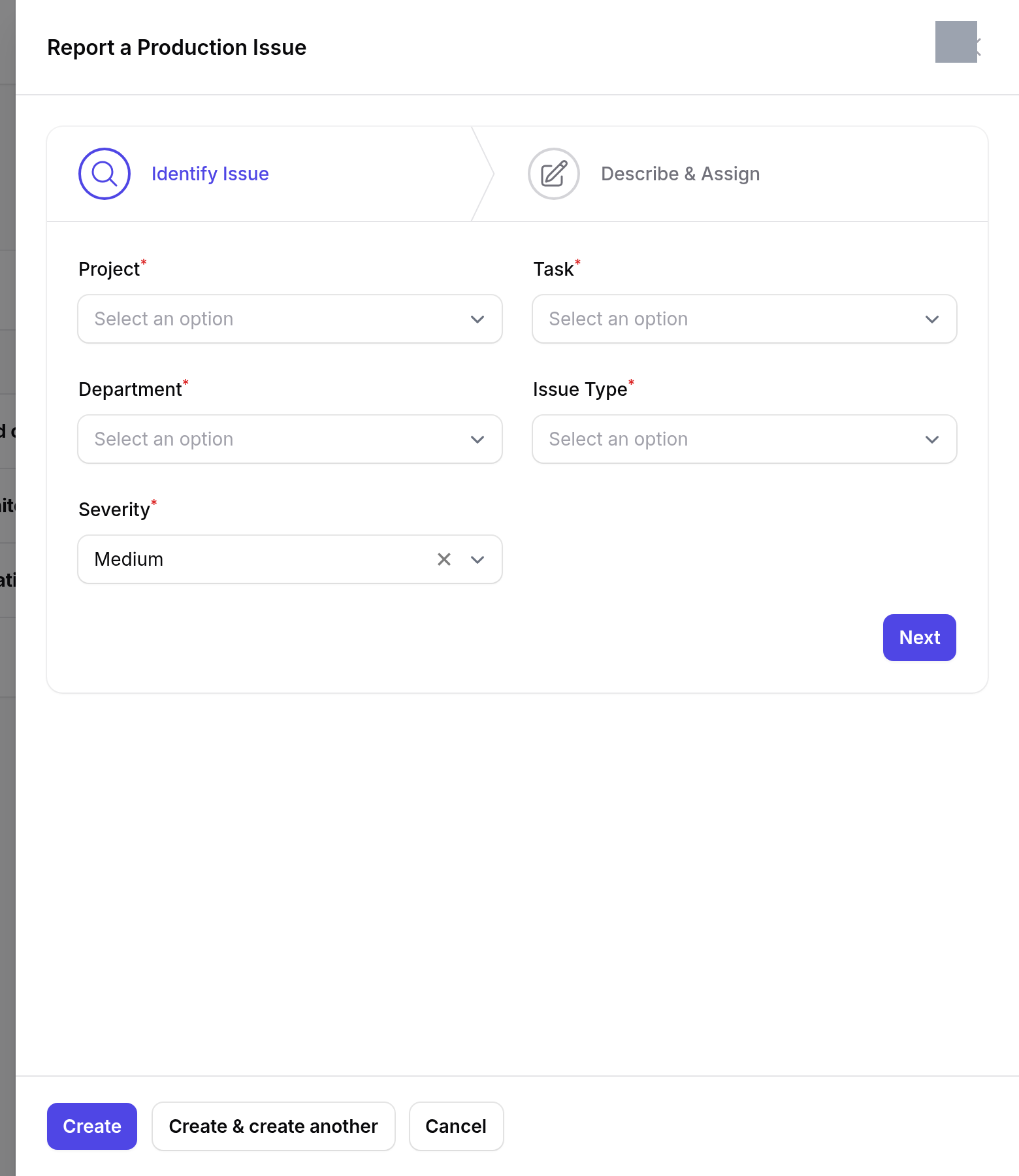Click the Identify Issue magnifier step icon

click(105, 174)
